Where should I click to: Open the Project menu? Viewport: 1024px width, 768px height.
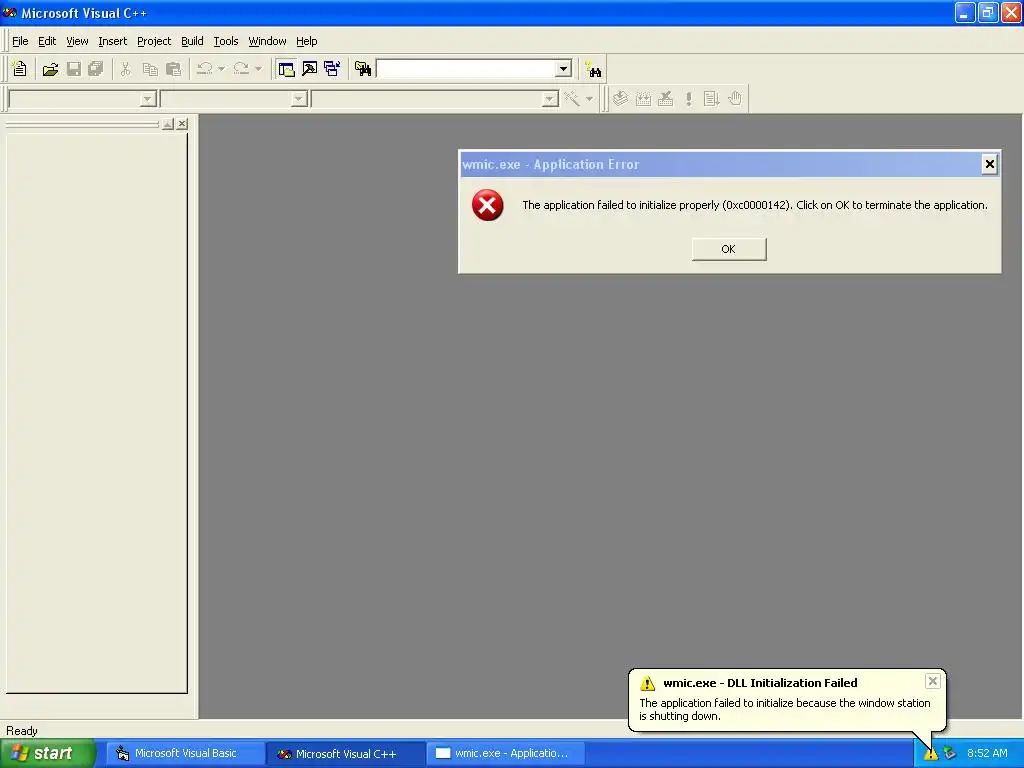tap(154, 41)
